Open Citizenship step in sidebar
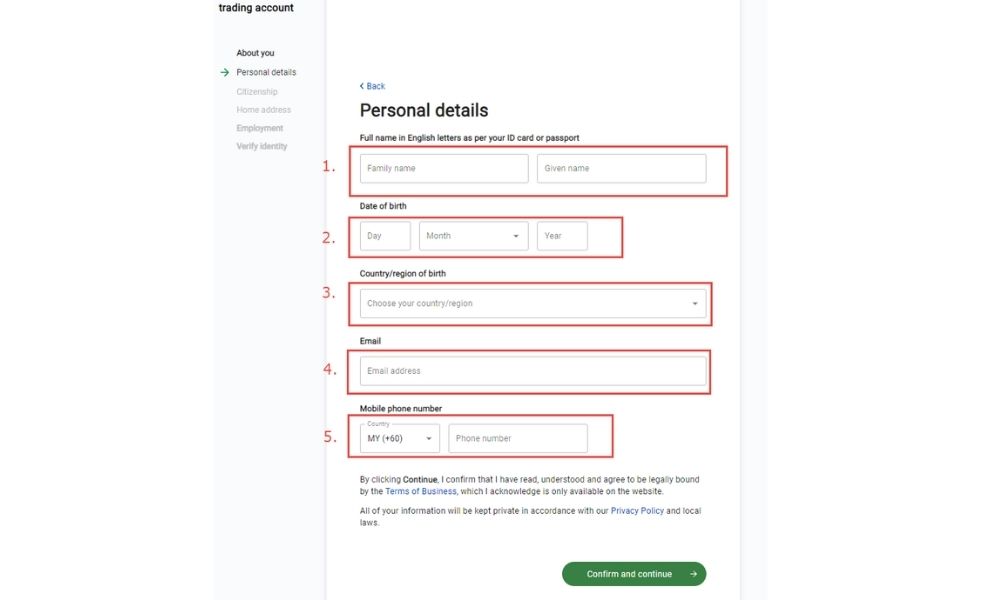 pos(257,91)
